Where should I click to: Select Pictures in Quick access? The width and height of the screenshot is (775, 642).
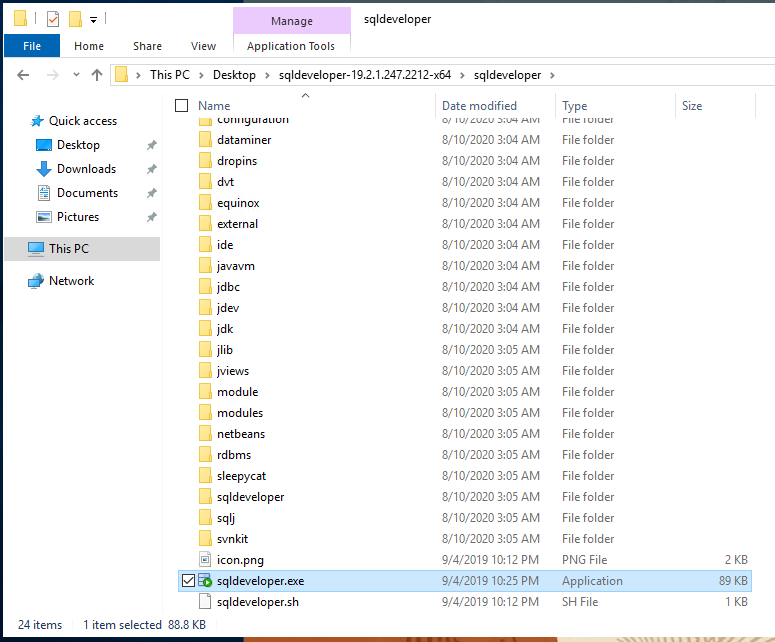click(x=78, y=217)
